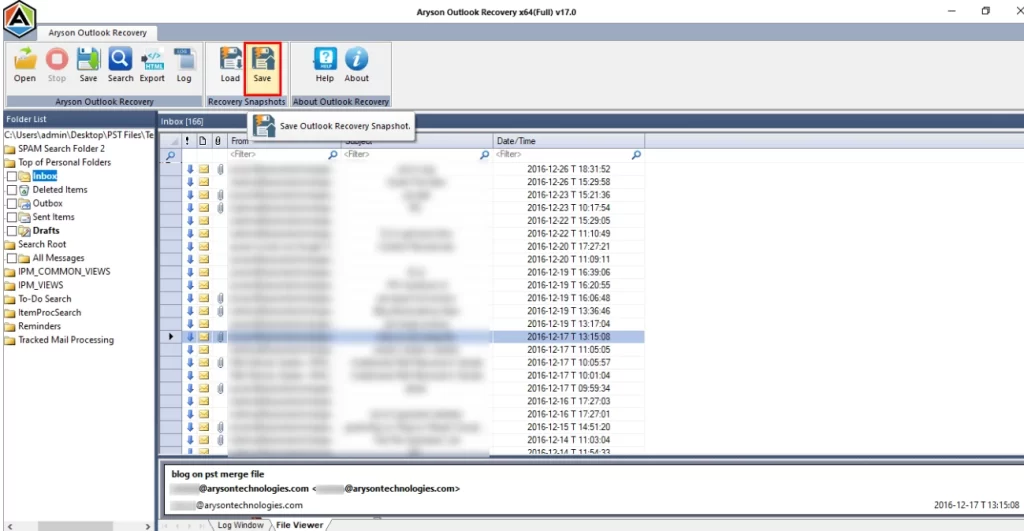Image resolution: width=1024 pixels, height=531 pixels.
Task: Switch to the File Viewer tab
Action: [x=299, y=525]
